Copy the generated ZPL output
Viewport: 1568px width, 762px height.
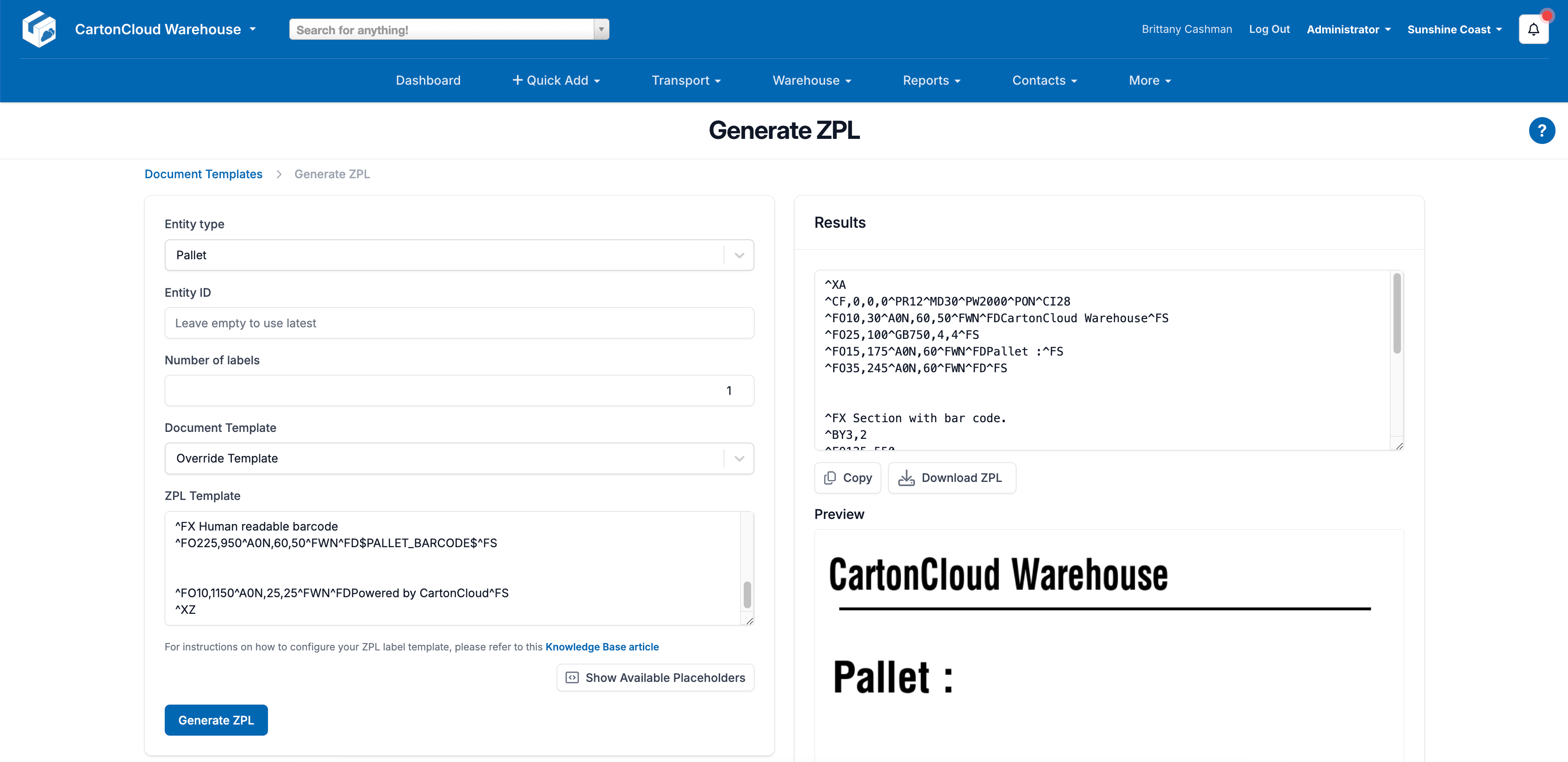click(847, 478)
